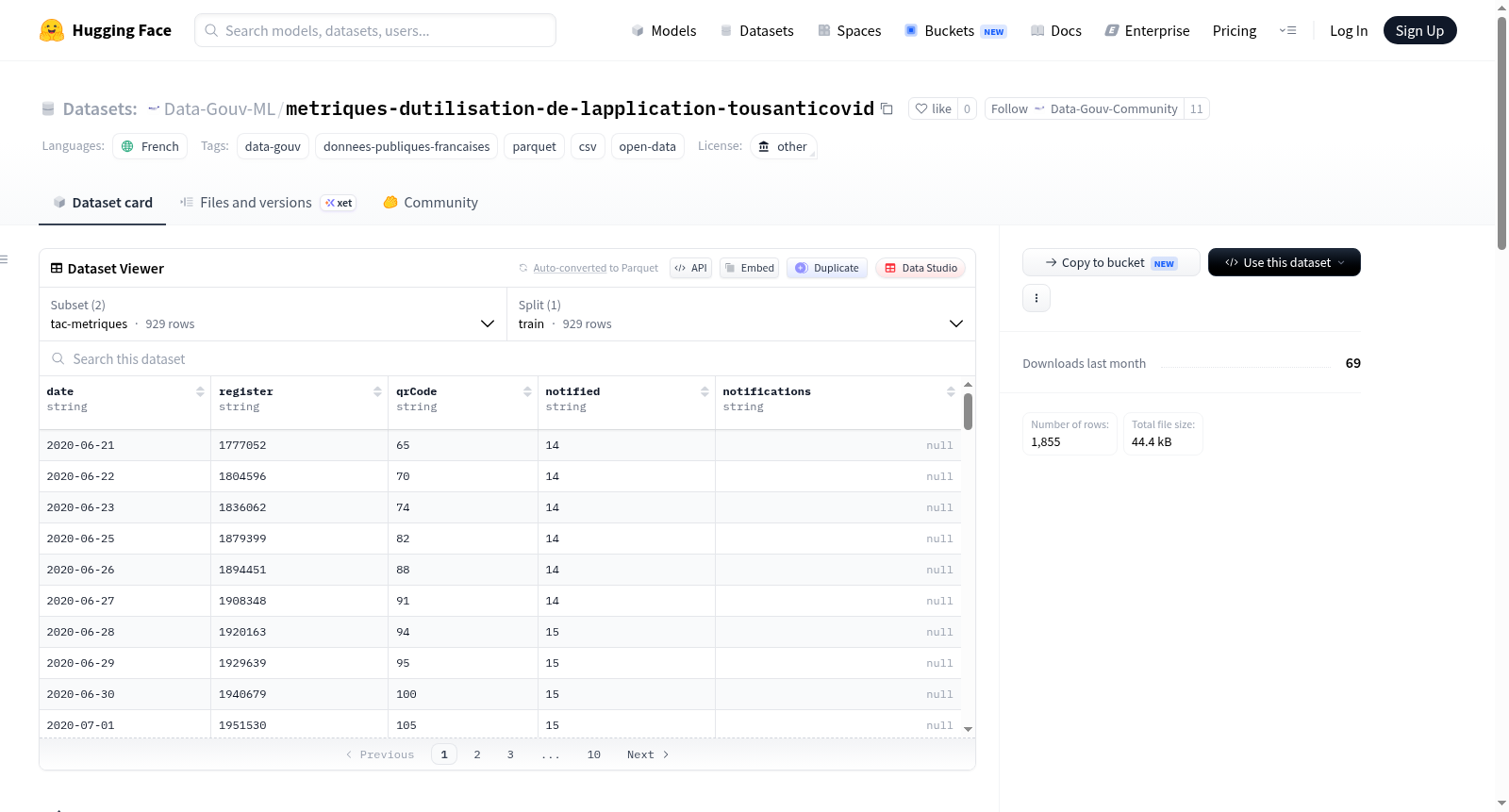Screen dimensions: 1509x812
Task: Click the like count 0
Action: 967,108
